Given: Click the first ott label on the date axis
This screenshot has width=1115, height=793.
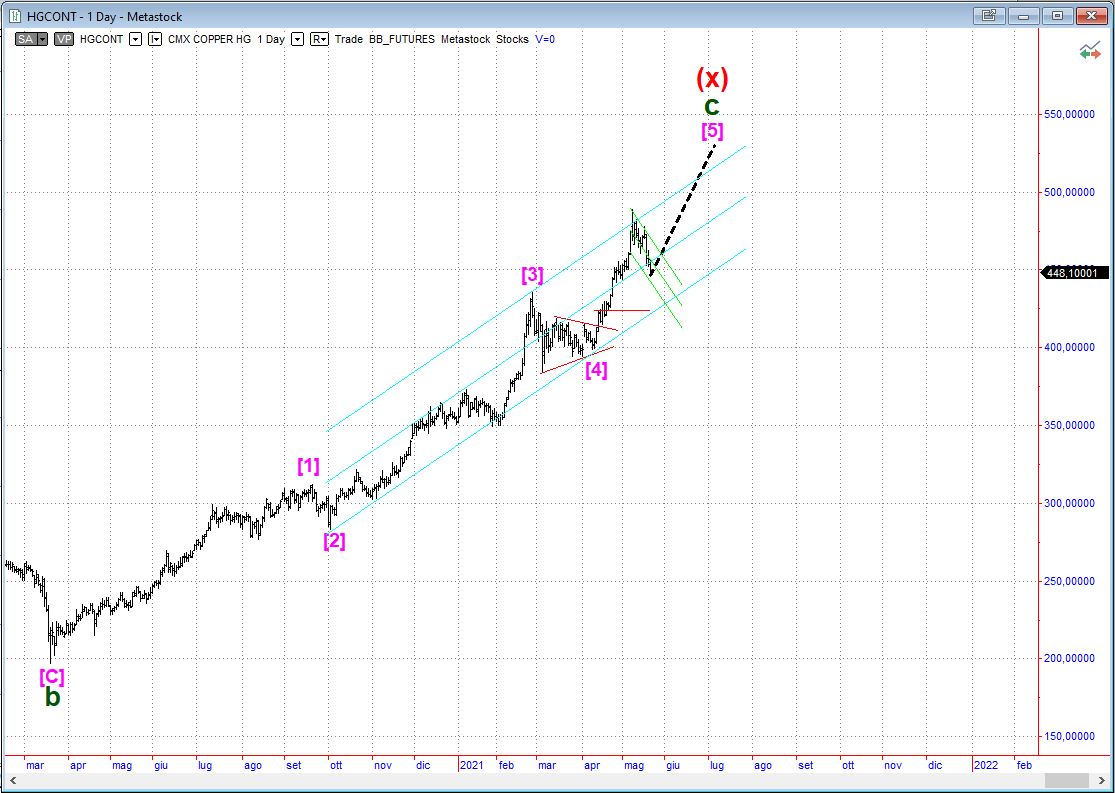Looking at the screenshot, I should 336,765.
